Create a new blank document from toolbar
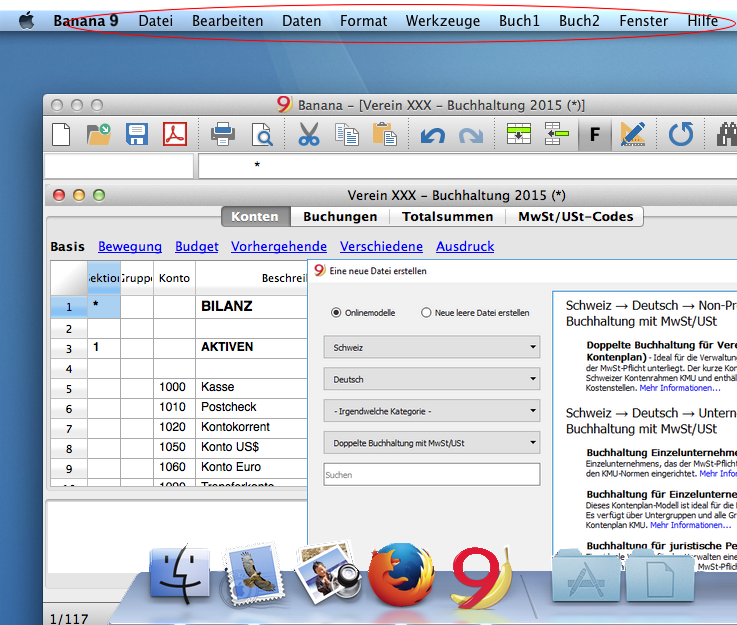737x625 pixels. click(61, 135)
